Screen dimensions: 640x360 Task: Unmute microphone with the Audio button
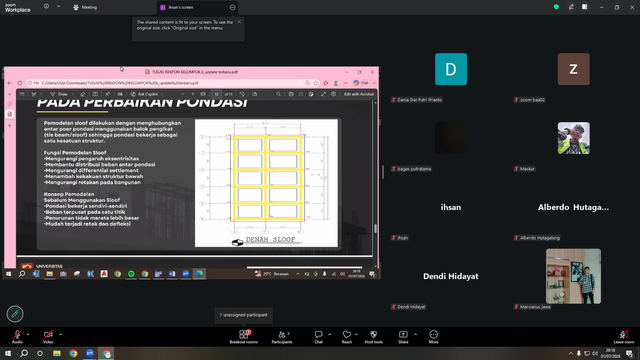[17, 337]
